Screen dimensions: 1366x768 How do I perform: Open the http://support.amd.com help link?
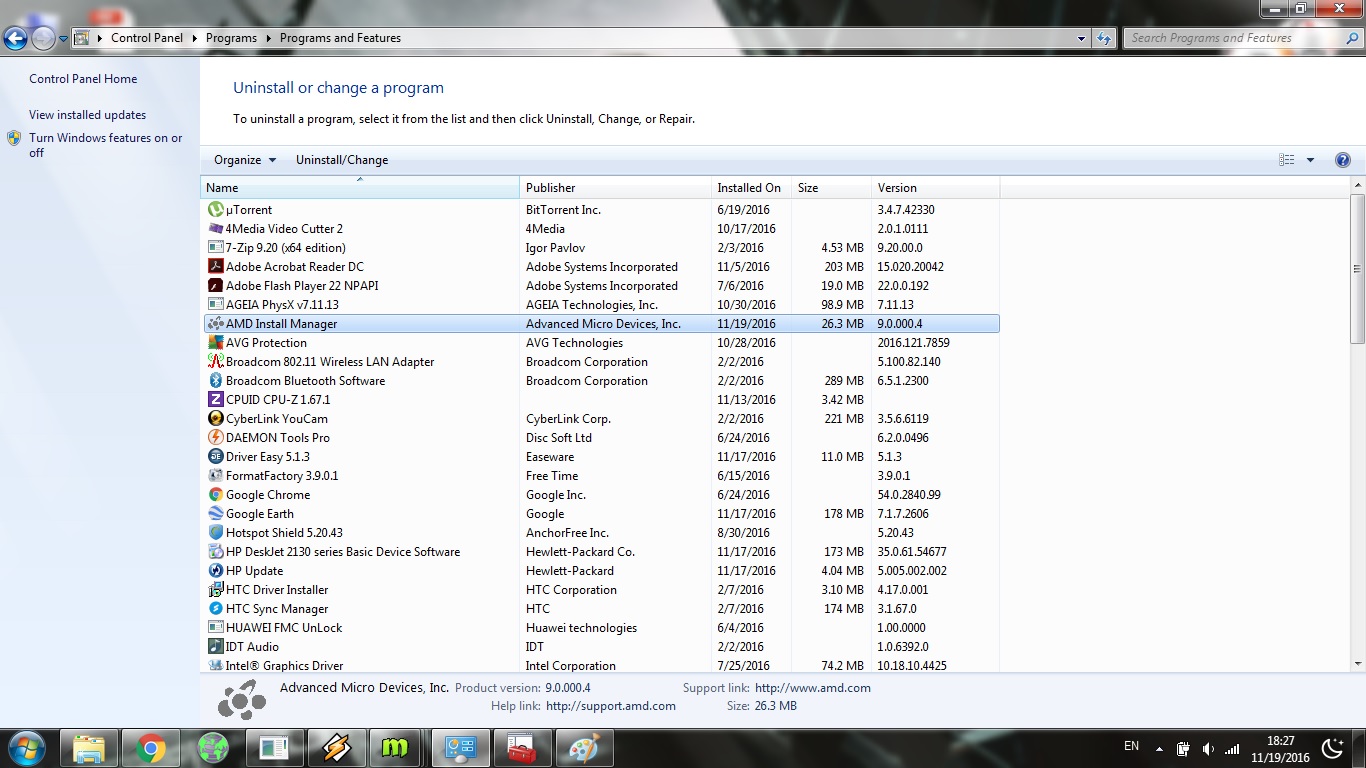tap(611, 706)
